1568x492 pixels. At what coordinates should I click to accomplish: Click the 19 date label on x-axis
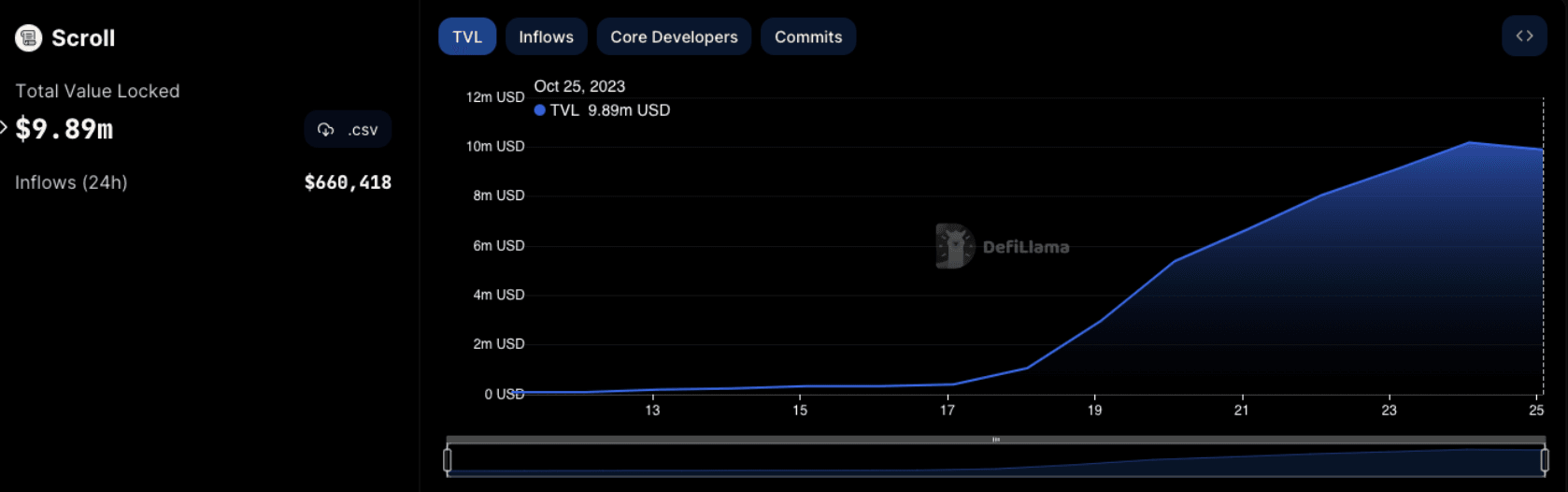pyautogui.click(x=1094, y=410)
